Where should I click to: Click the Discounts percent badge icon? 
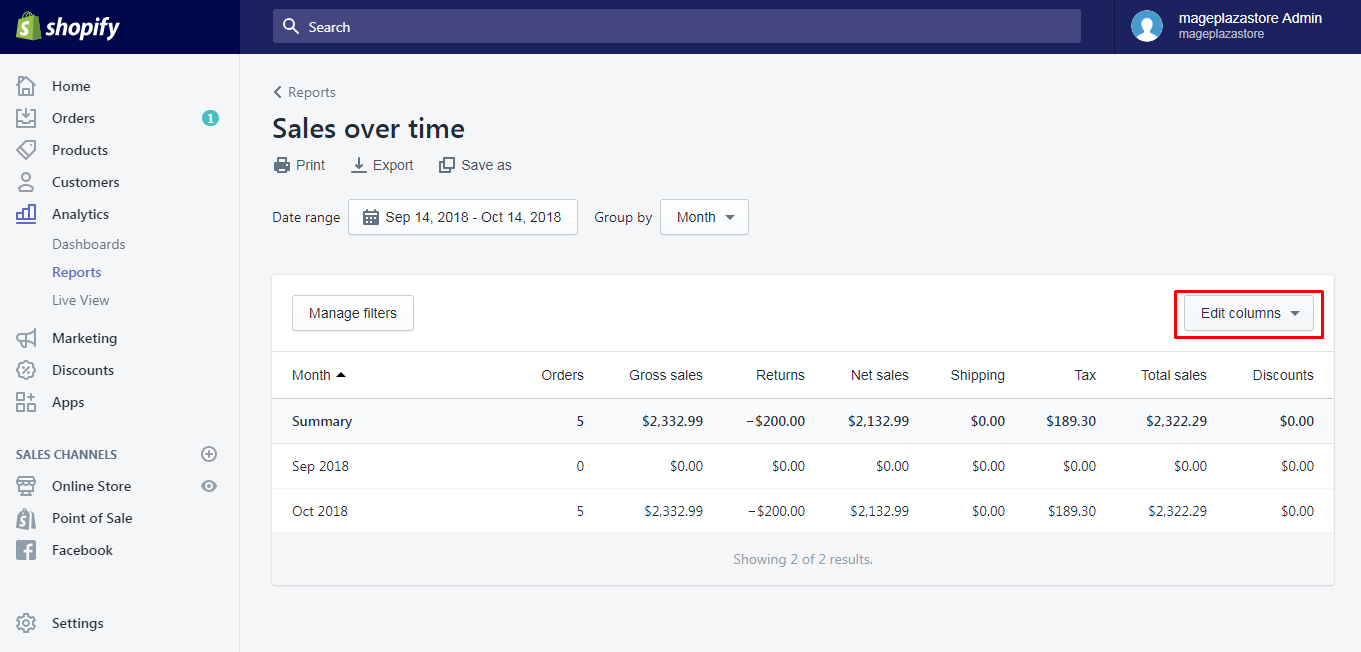pos(26,370)
